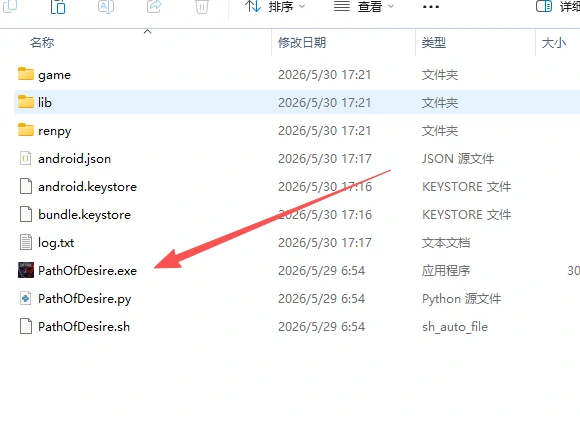
Task: Click the rename toolbar icon
Action: 106,7
